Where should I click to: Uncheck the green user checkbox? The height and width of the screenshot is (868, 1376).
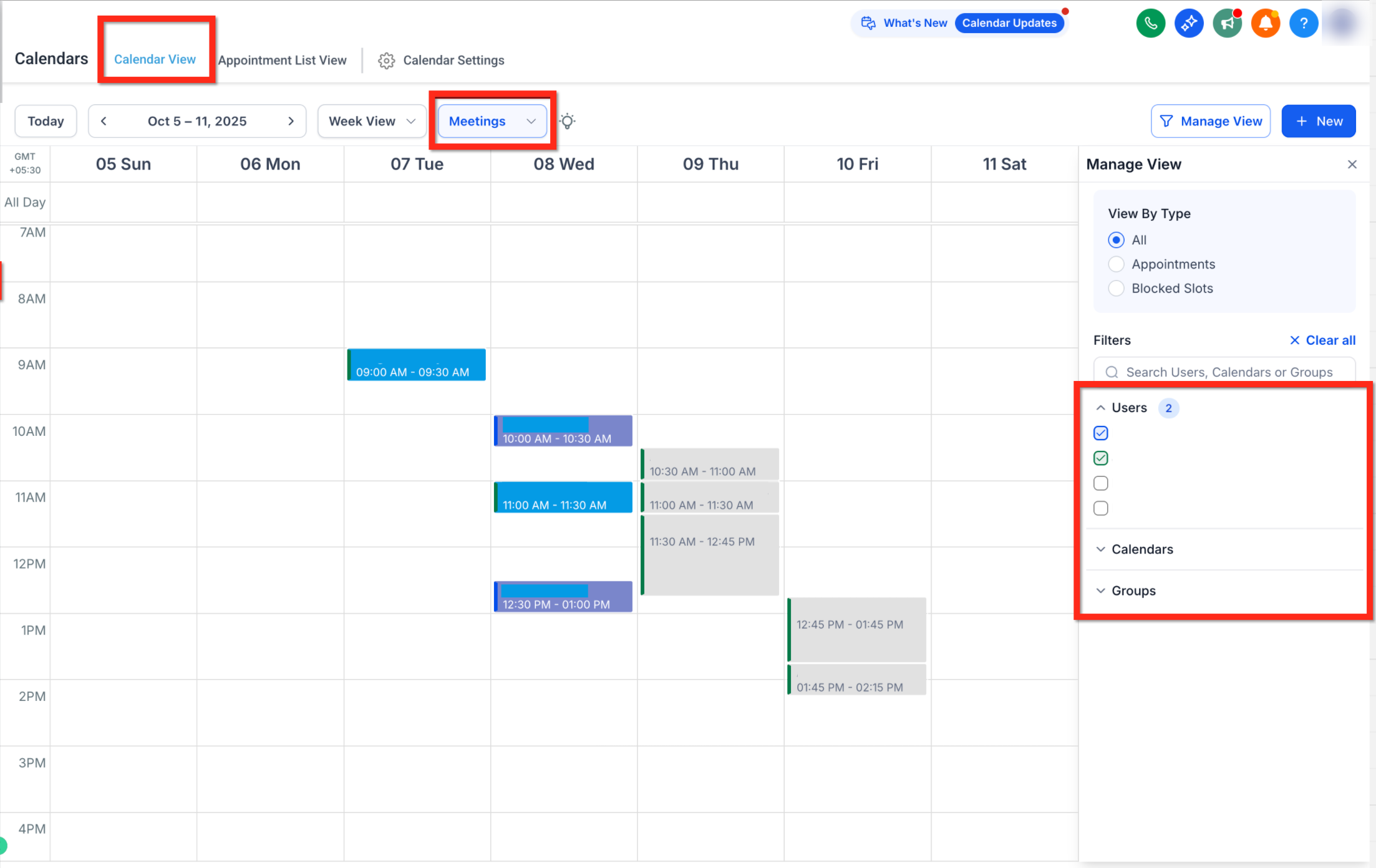pos(1101,458)
